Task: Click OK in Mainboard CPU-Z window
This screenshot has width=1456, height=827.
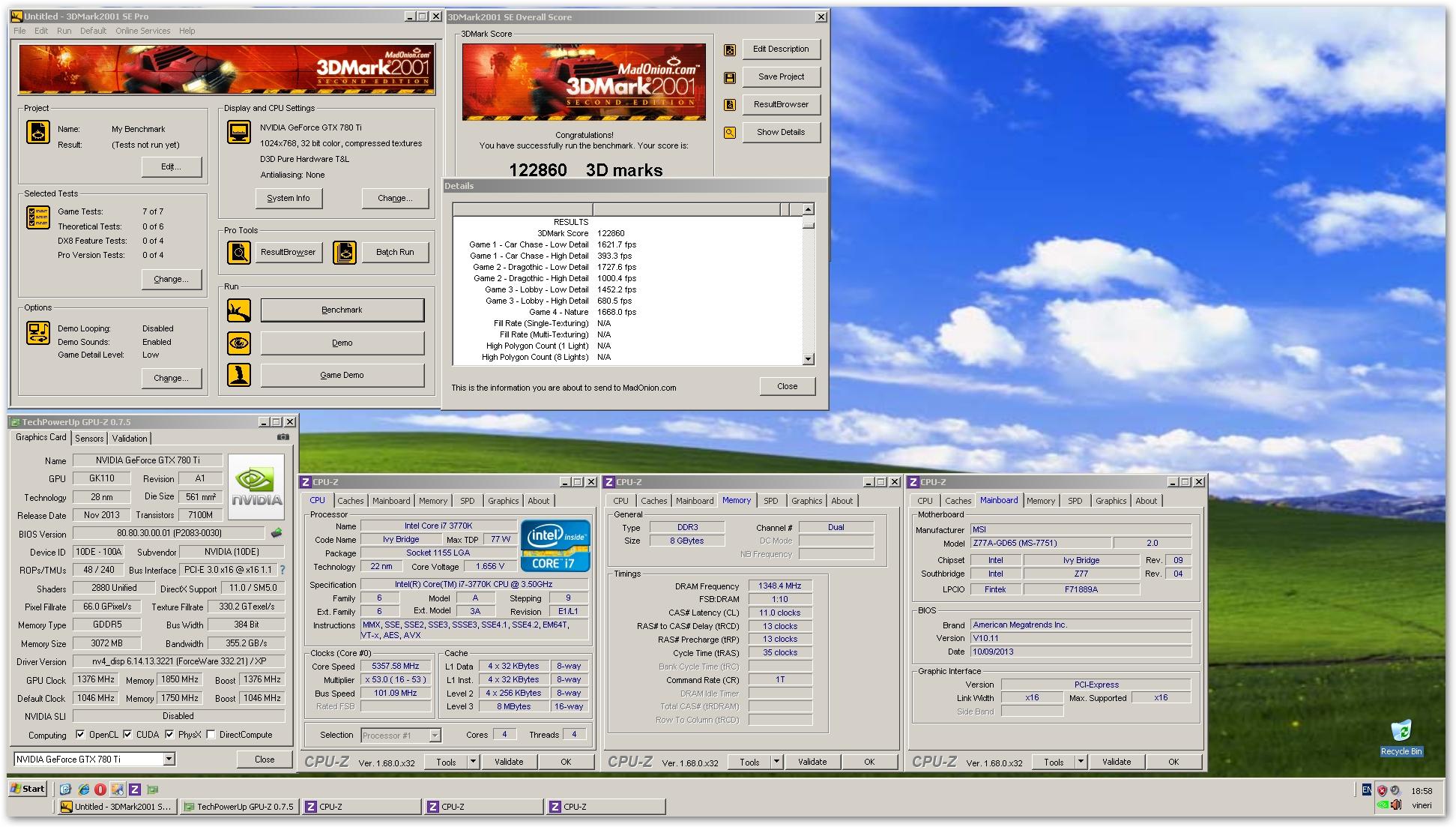Action: [x=1173, y=762]
